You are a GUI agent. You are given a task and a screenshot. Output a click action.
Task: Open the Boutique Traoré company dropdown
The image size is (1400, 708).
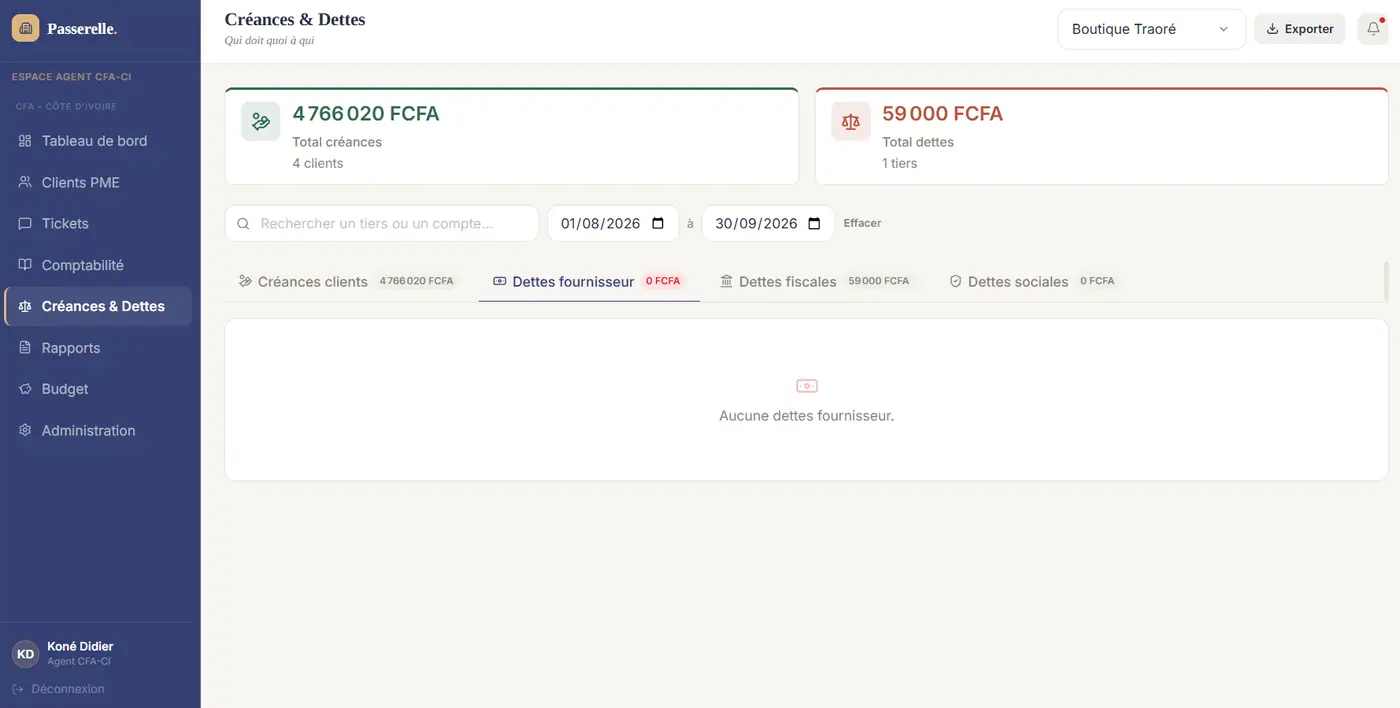coord(1151,29)
